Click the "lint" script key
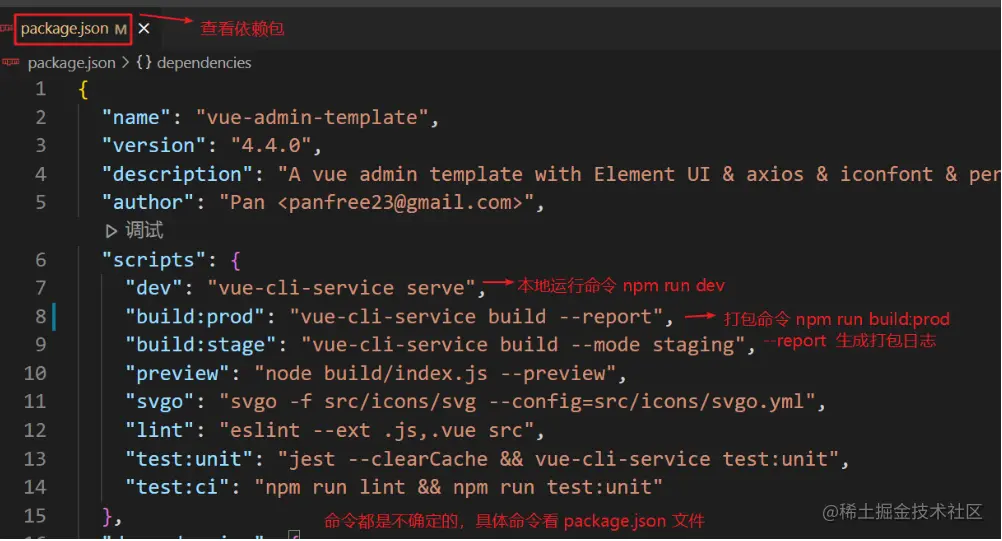This screenshot has height=541, width=1002. point(159,431)
